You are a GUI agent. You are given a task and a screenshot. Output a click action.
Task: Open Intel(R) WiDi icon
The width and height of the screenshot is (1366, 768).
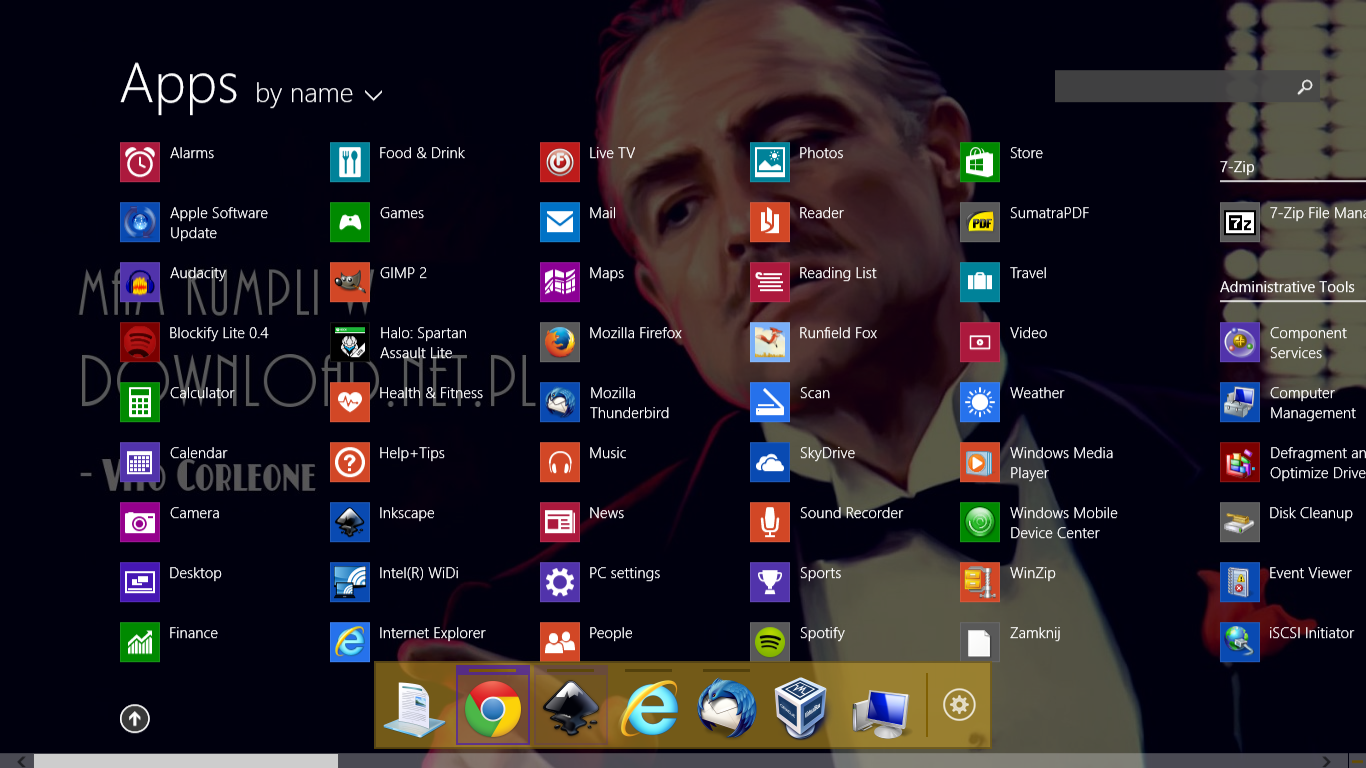(x=350, y=582)
